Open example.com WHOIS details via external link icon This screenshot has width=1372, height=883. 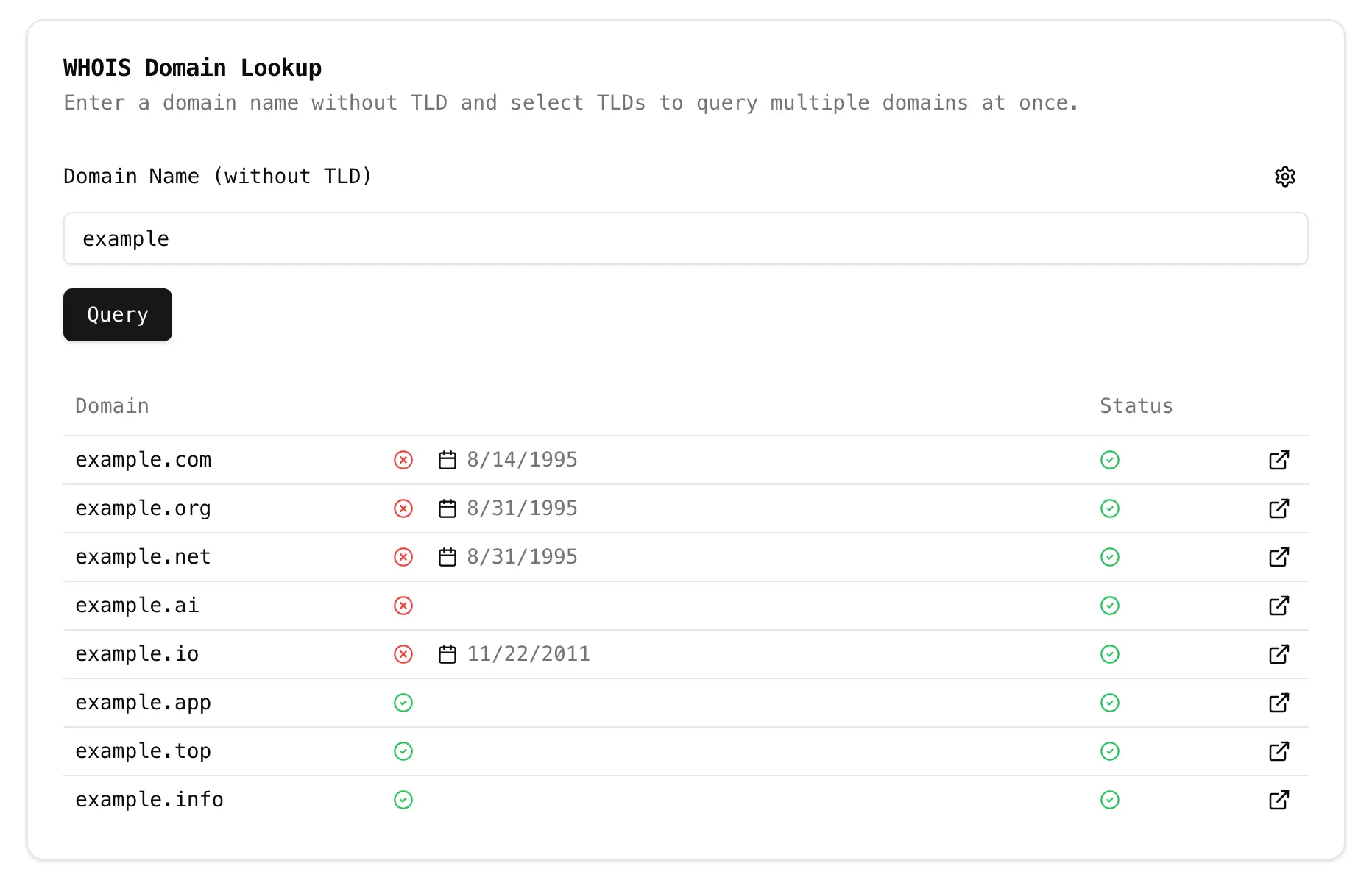point(1279,459)
